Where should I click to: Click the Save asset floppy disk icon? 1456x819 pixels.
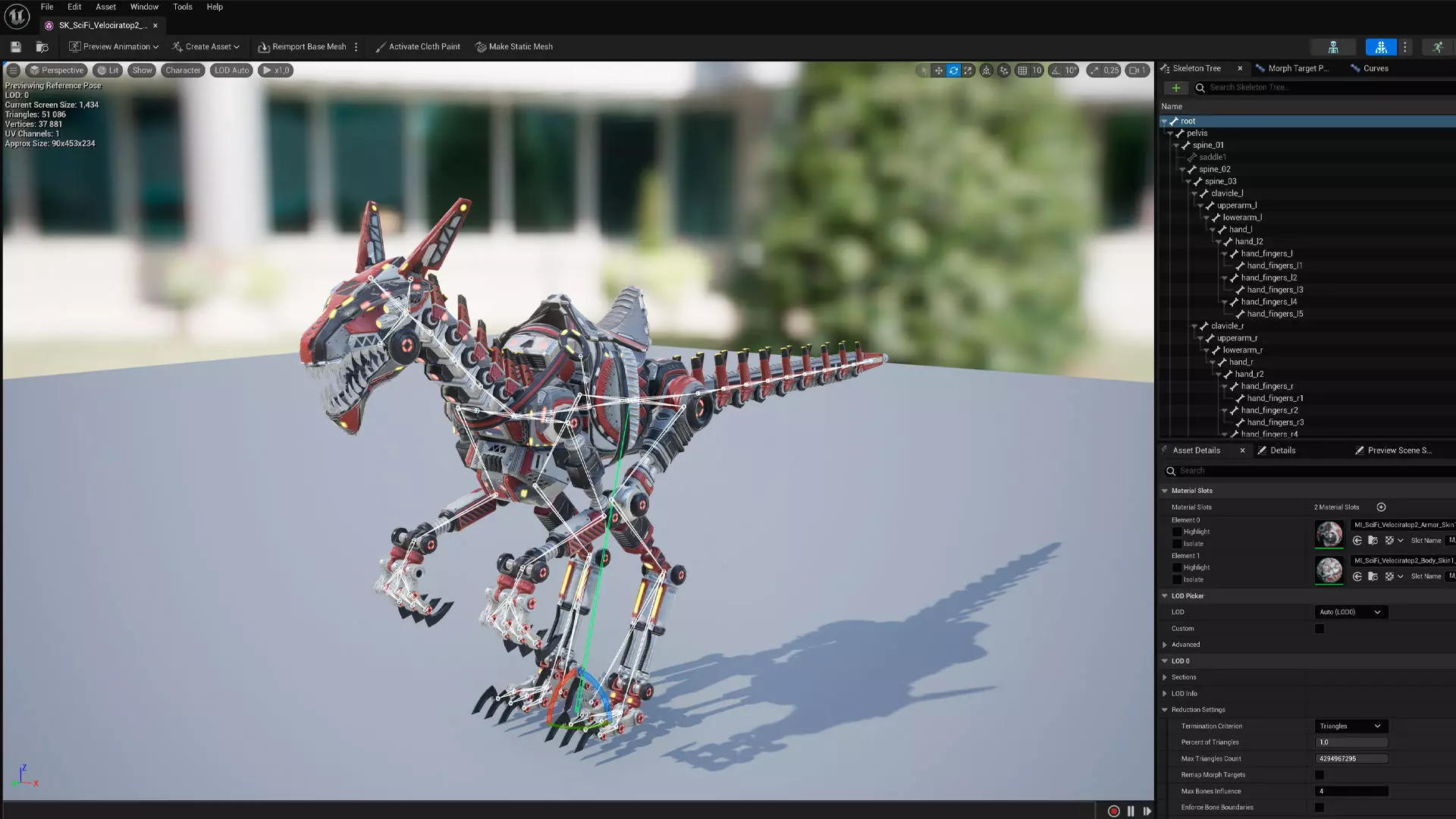tap(15, 47)
